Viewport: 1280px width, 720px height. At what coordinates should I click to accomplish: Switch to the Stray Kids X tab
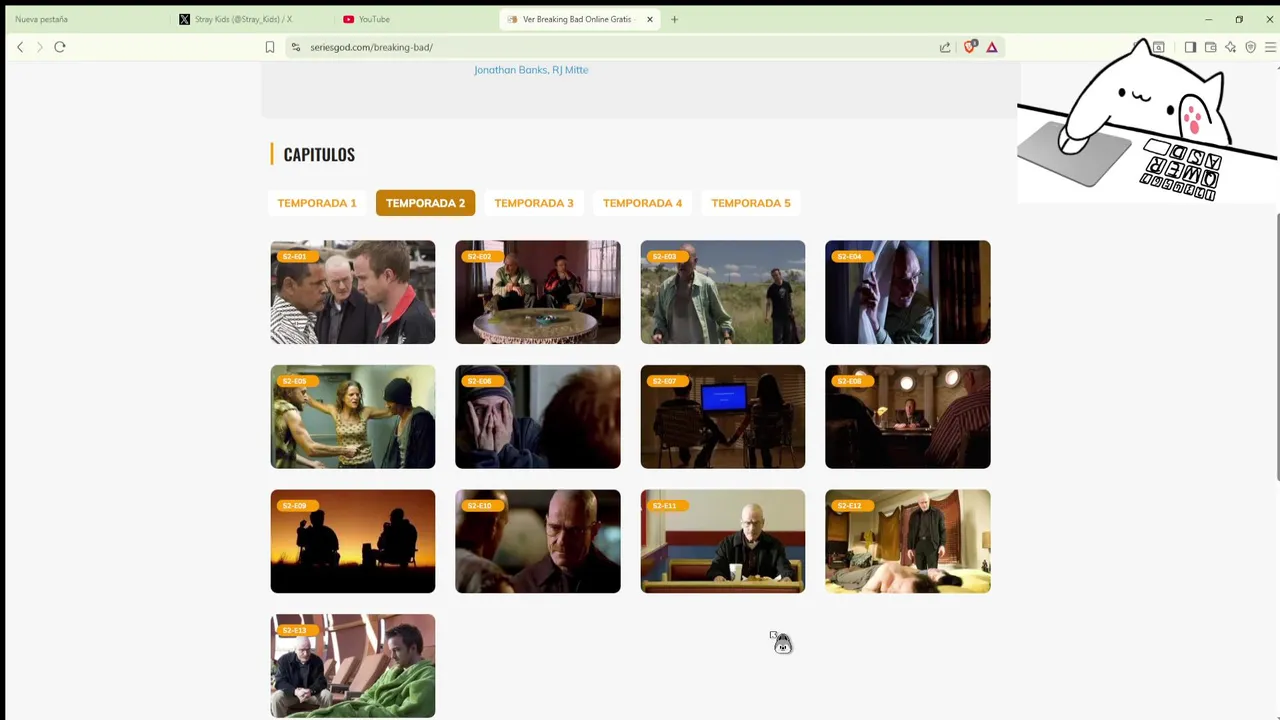[x=250, y=19]
